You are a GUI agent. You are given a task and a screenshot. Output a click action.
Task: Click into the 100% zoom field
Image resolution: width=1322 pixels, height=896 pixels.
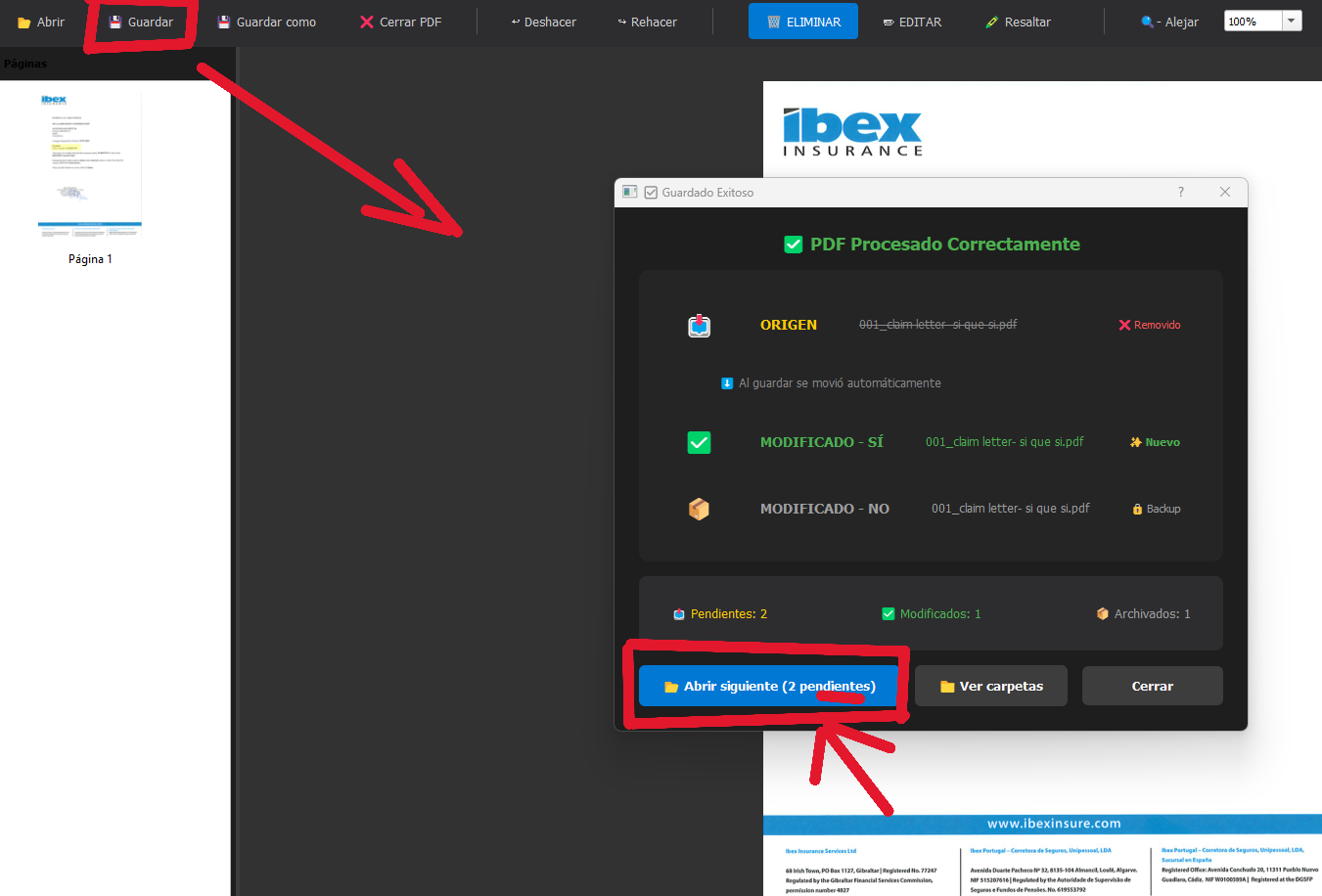1252,22
